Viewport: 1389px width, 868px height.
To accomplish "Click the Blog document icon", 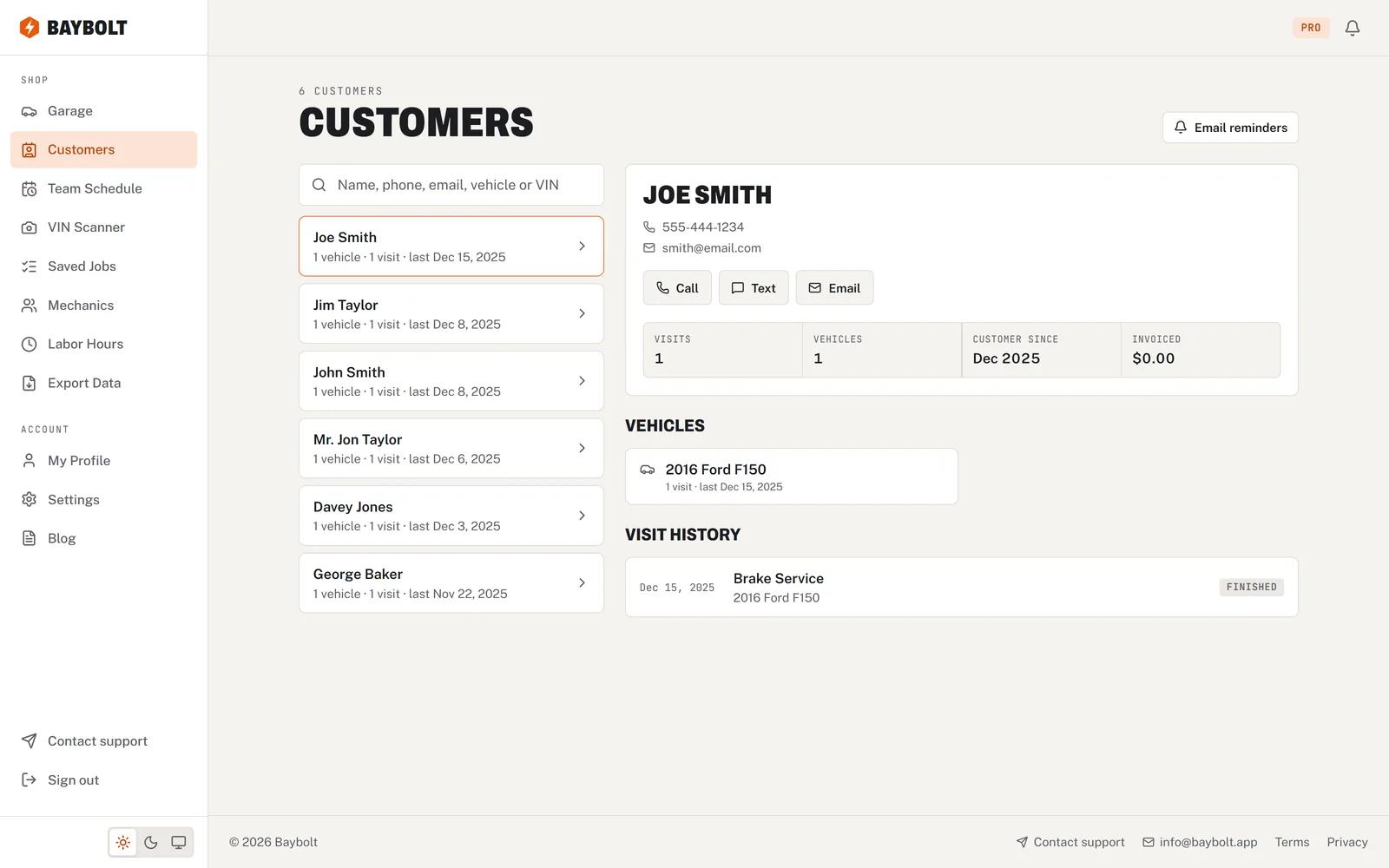I will (x=30, y=538).
